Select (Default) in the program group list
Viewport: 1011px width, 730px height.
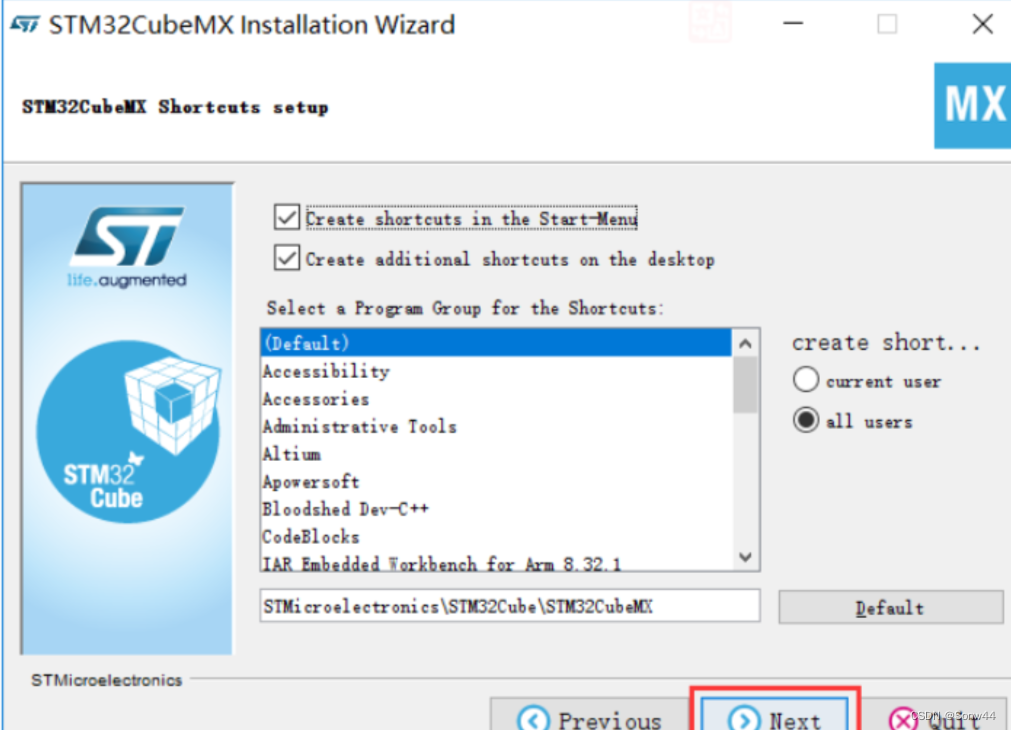point(496,343)
